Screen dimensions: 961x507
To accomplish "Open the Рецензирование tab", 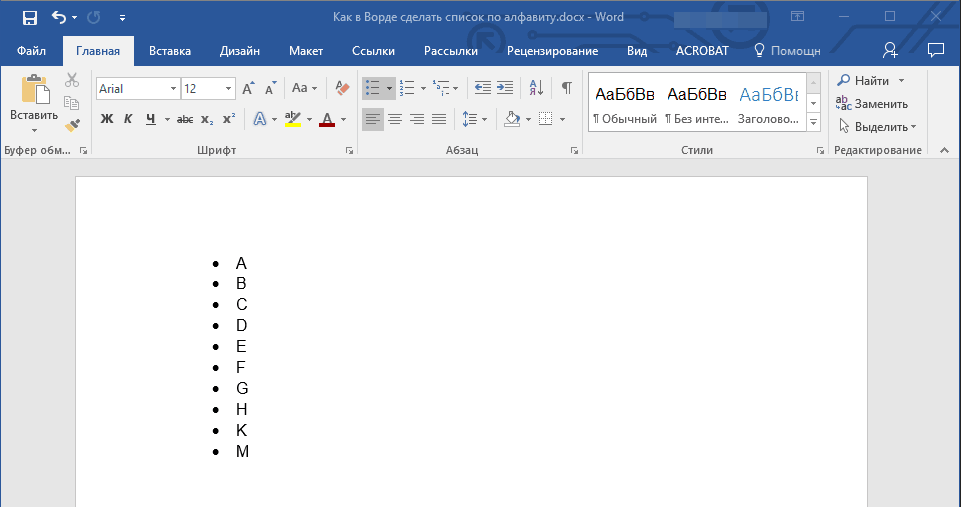I will (552, 50).
